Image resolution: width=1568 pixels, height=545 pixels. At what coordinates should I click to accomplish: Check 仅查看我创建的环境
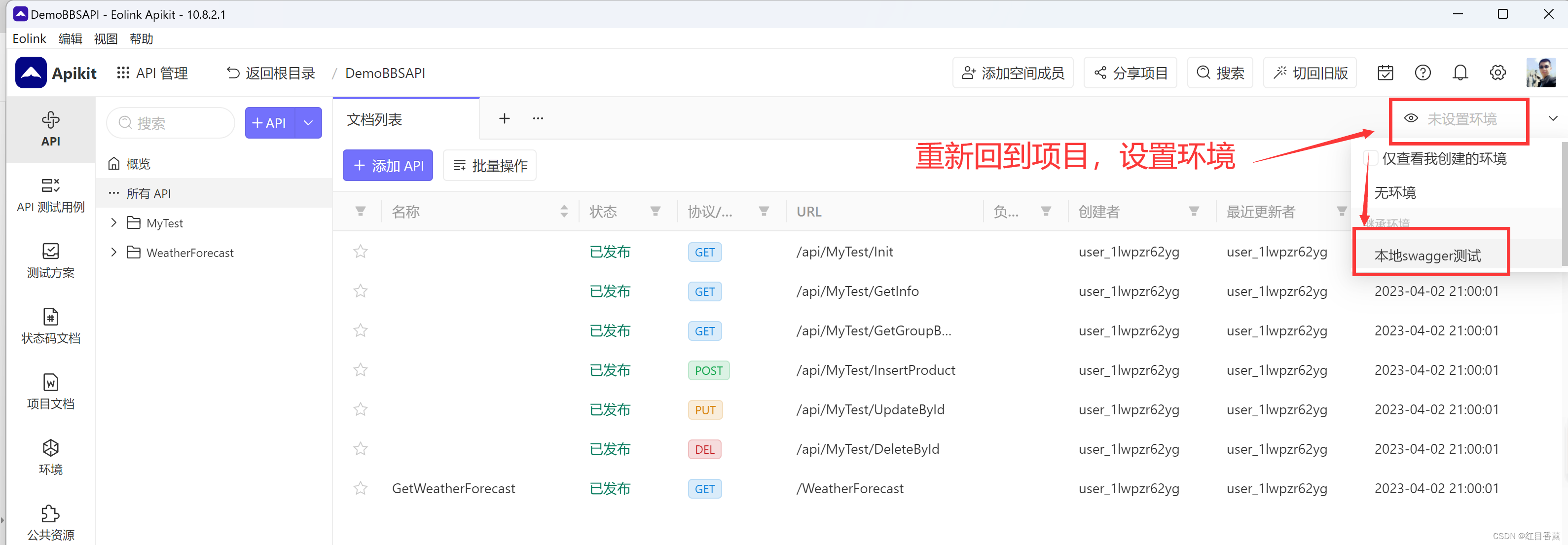(x=1370, y=158)
